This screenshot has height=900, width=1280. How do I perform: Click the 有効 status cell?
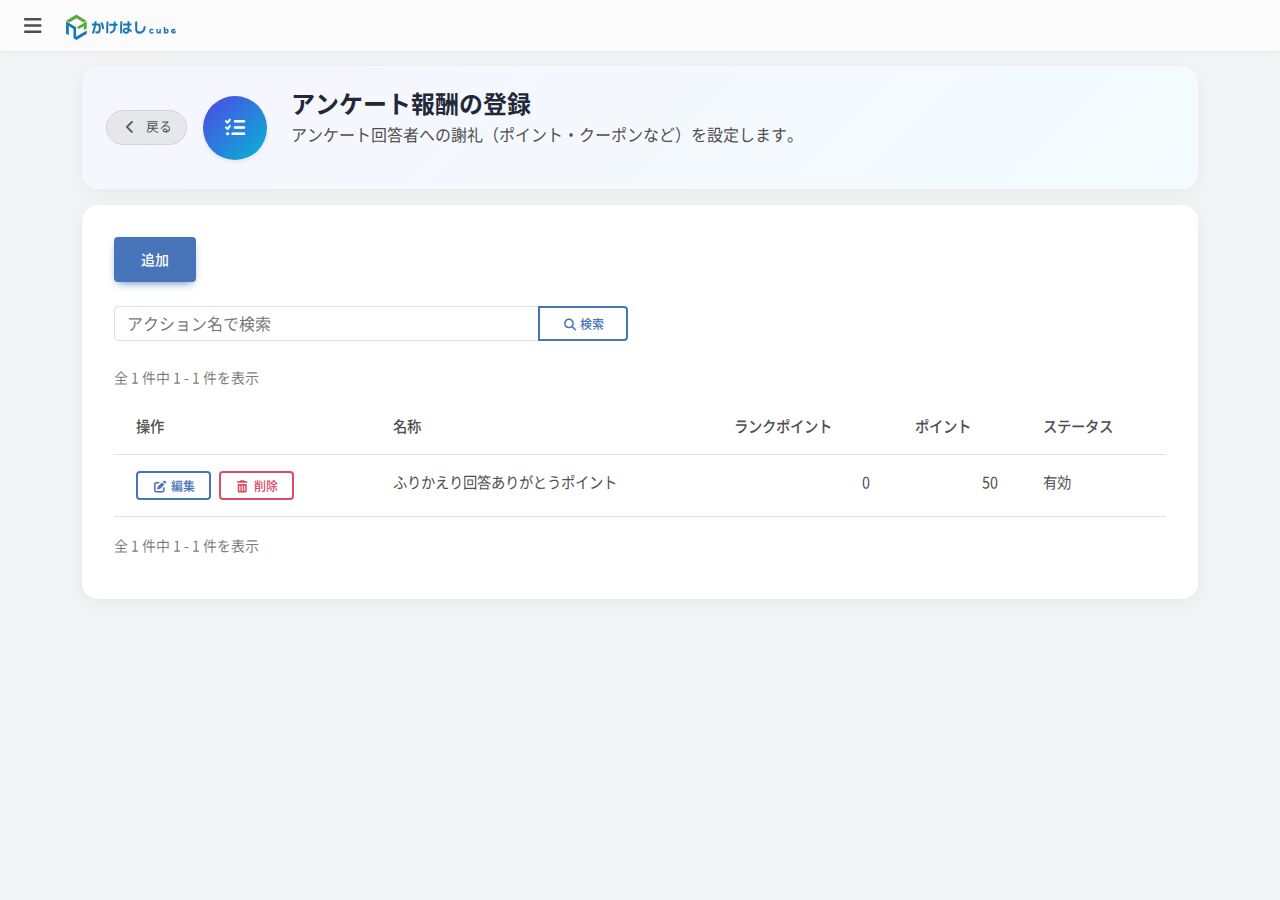tap(1057, 483)
